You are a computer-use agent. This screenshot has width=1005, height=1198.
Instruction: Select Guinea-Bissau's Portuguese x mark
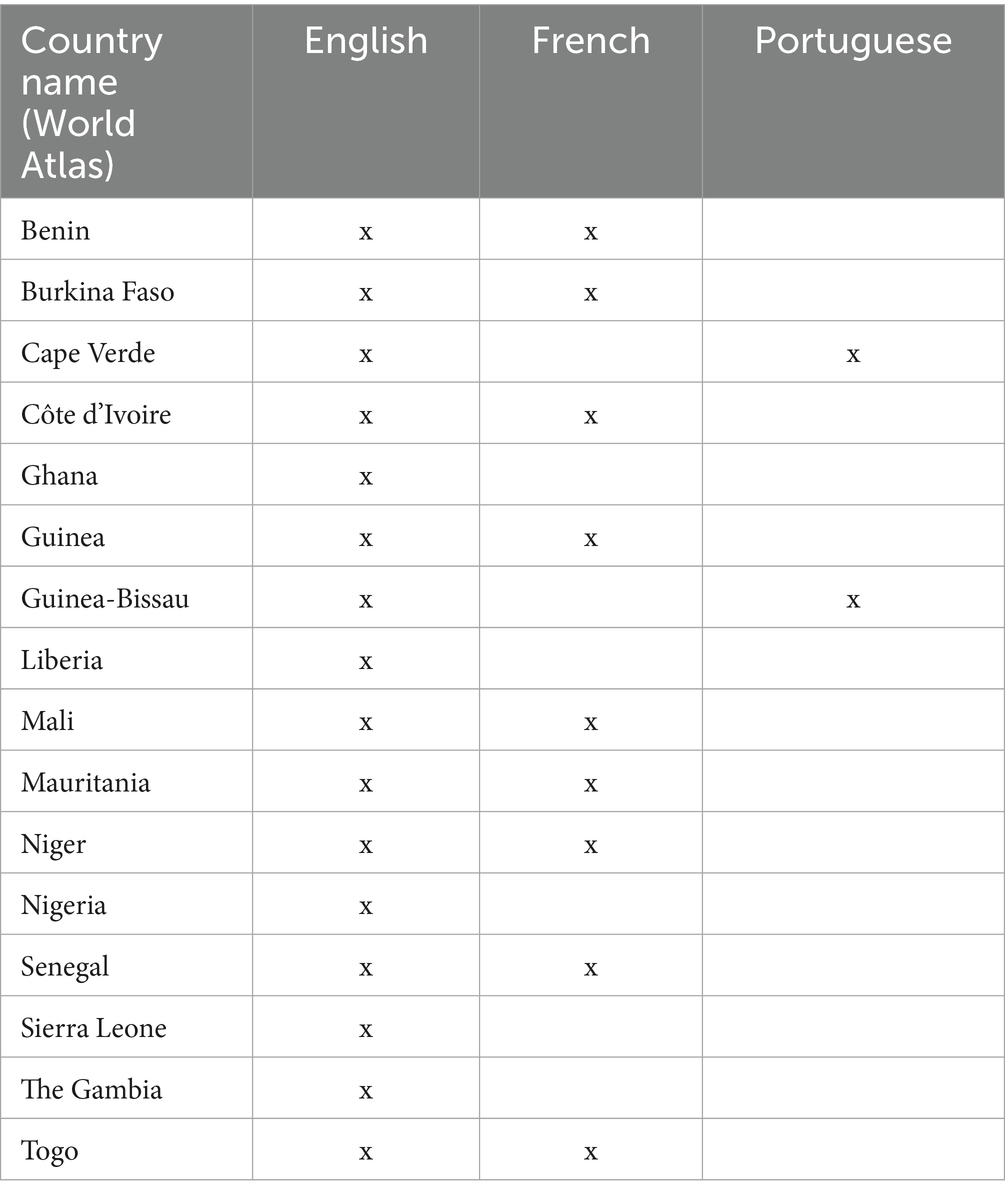[x=853, y=600]
